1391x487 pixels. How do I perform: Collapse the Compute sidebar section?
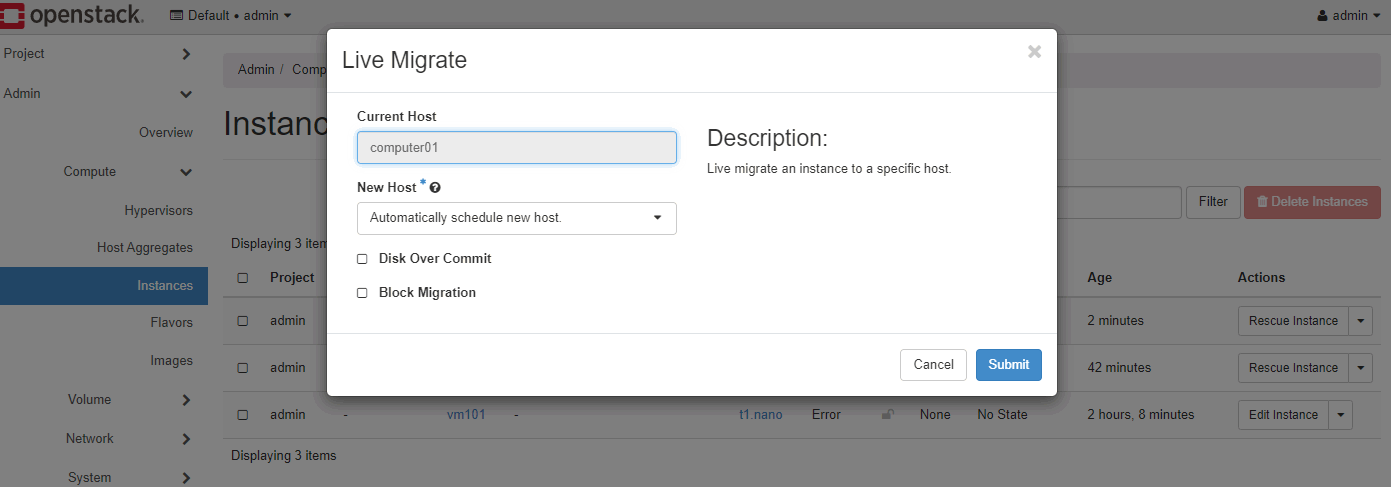[186, 172]
